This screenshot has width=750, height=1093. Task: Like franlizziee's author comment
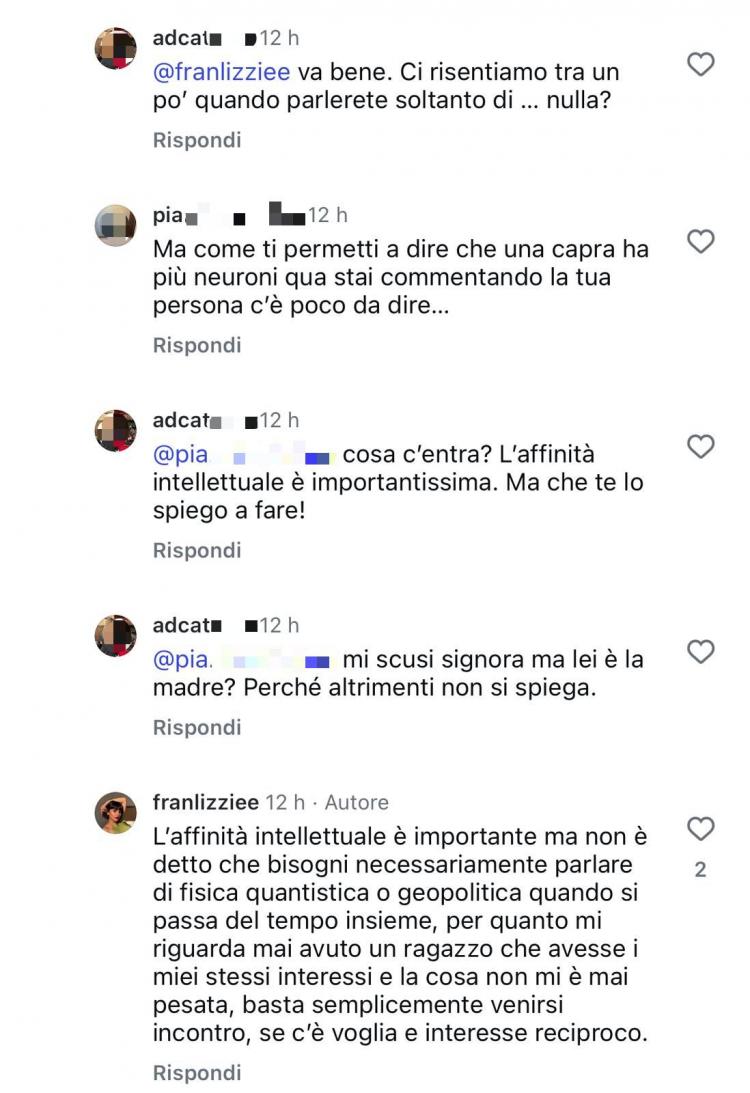pyautogui.click(x=701, y=828)
